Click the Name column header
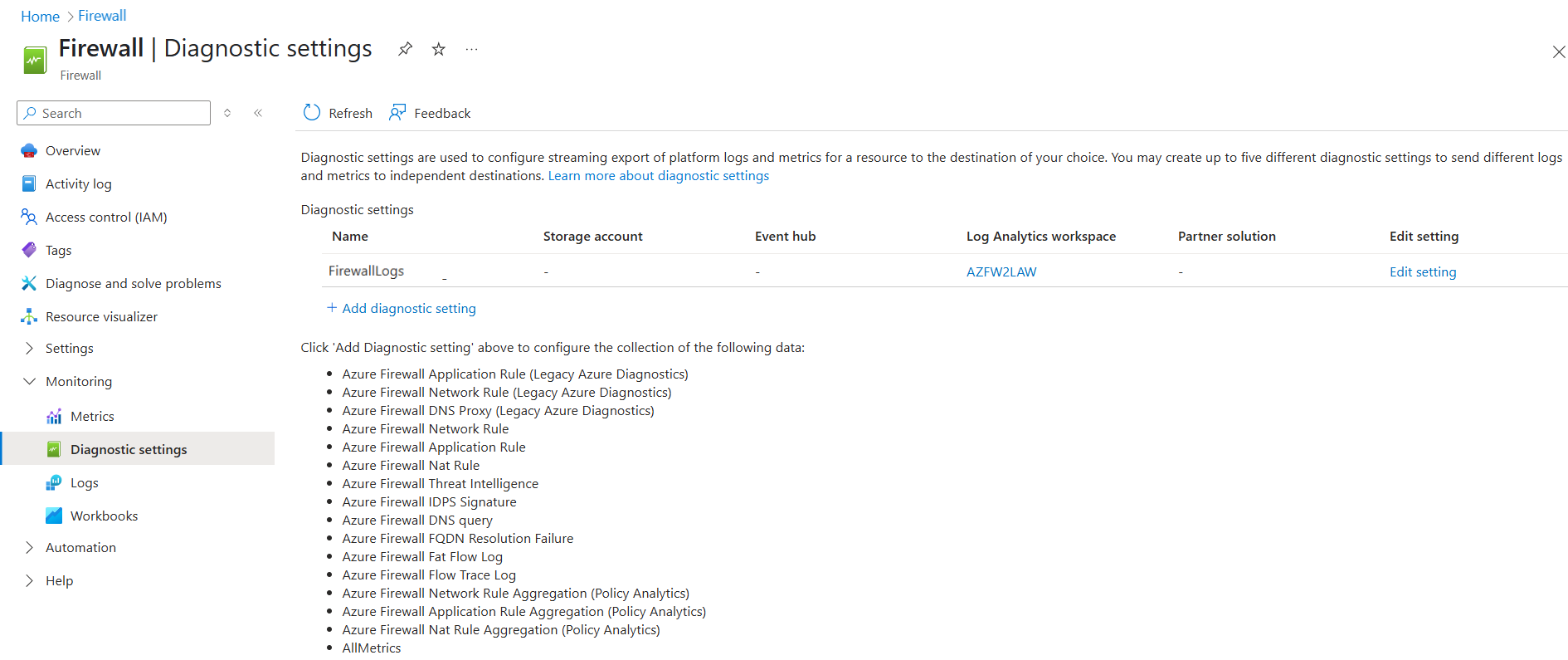Screen dimensions: 1568x660 tap(350, 237)
